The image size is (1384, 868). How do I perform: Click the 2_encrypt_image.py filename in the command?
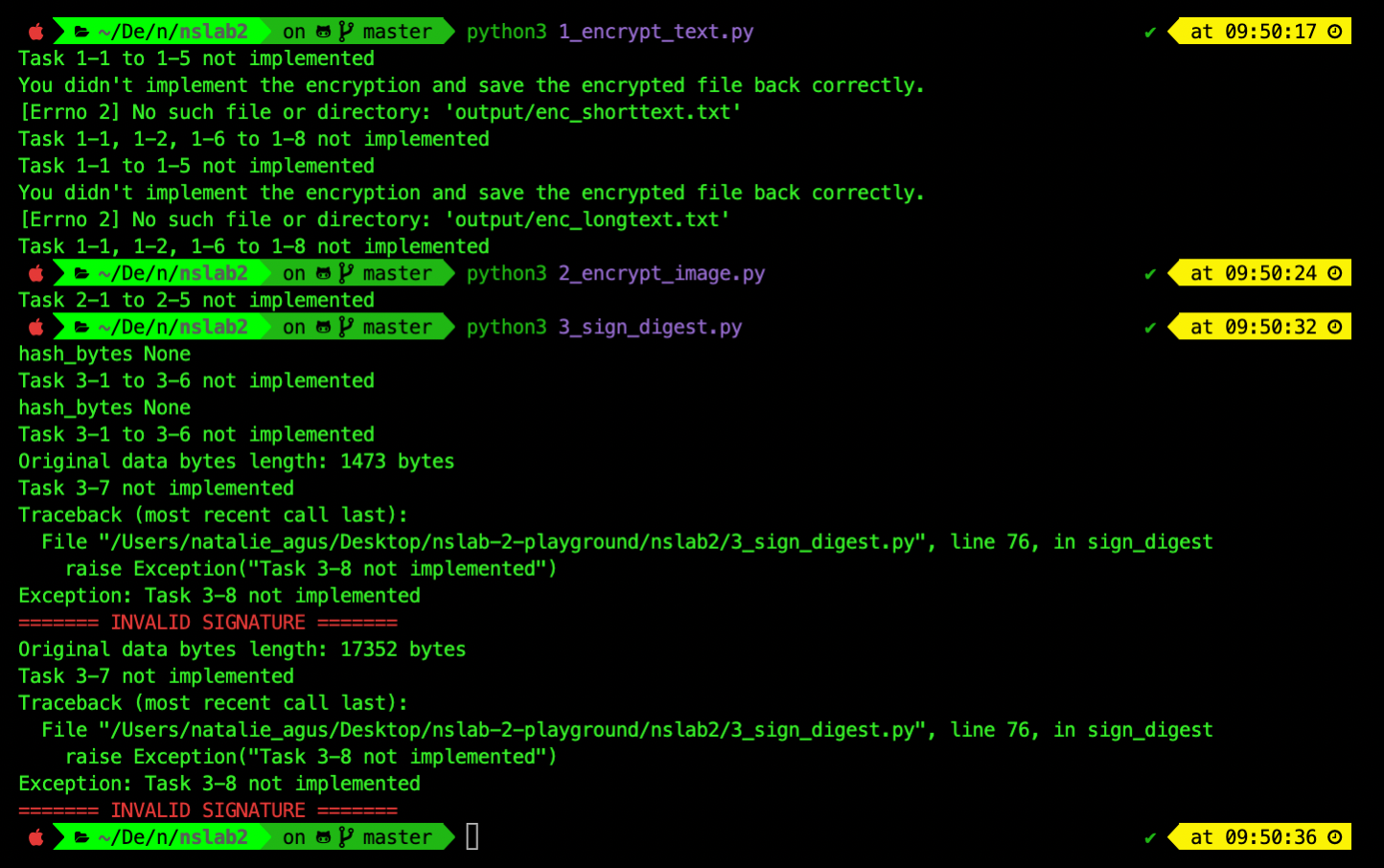pos(661,274)
